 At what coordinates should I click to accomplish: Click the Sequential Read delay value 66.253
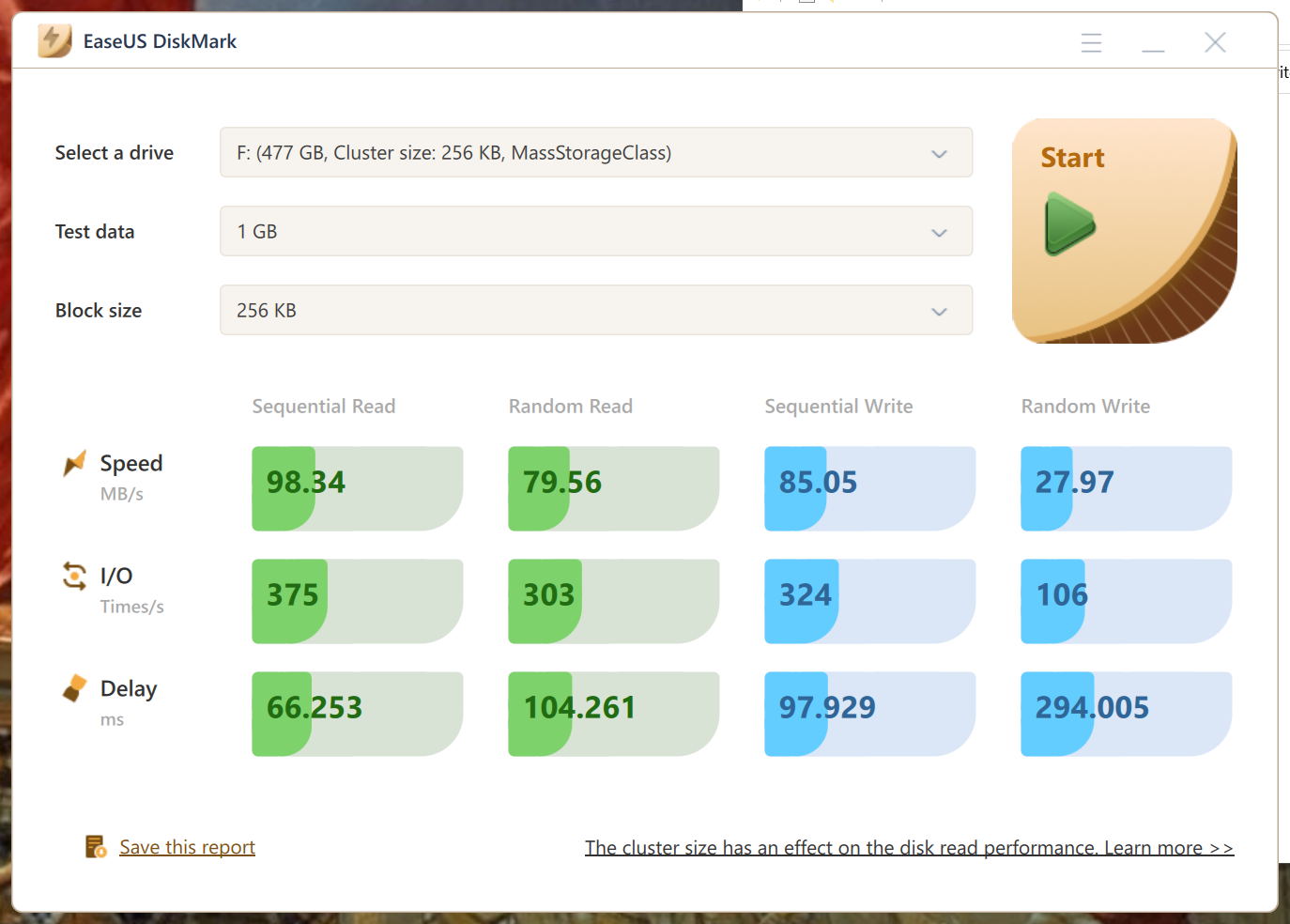tap(315, 708)
